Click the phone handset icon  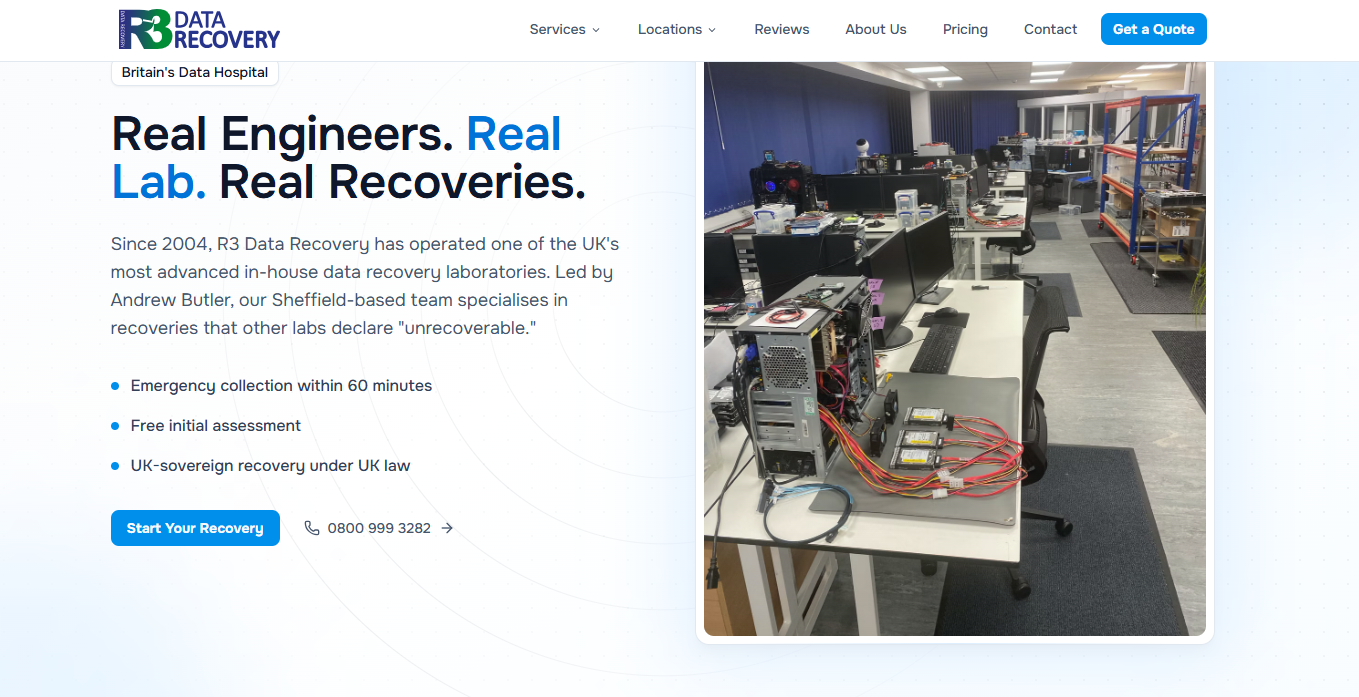[x=312, y=528]
